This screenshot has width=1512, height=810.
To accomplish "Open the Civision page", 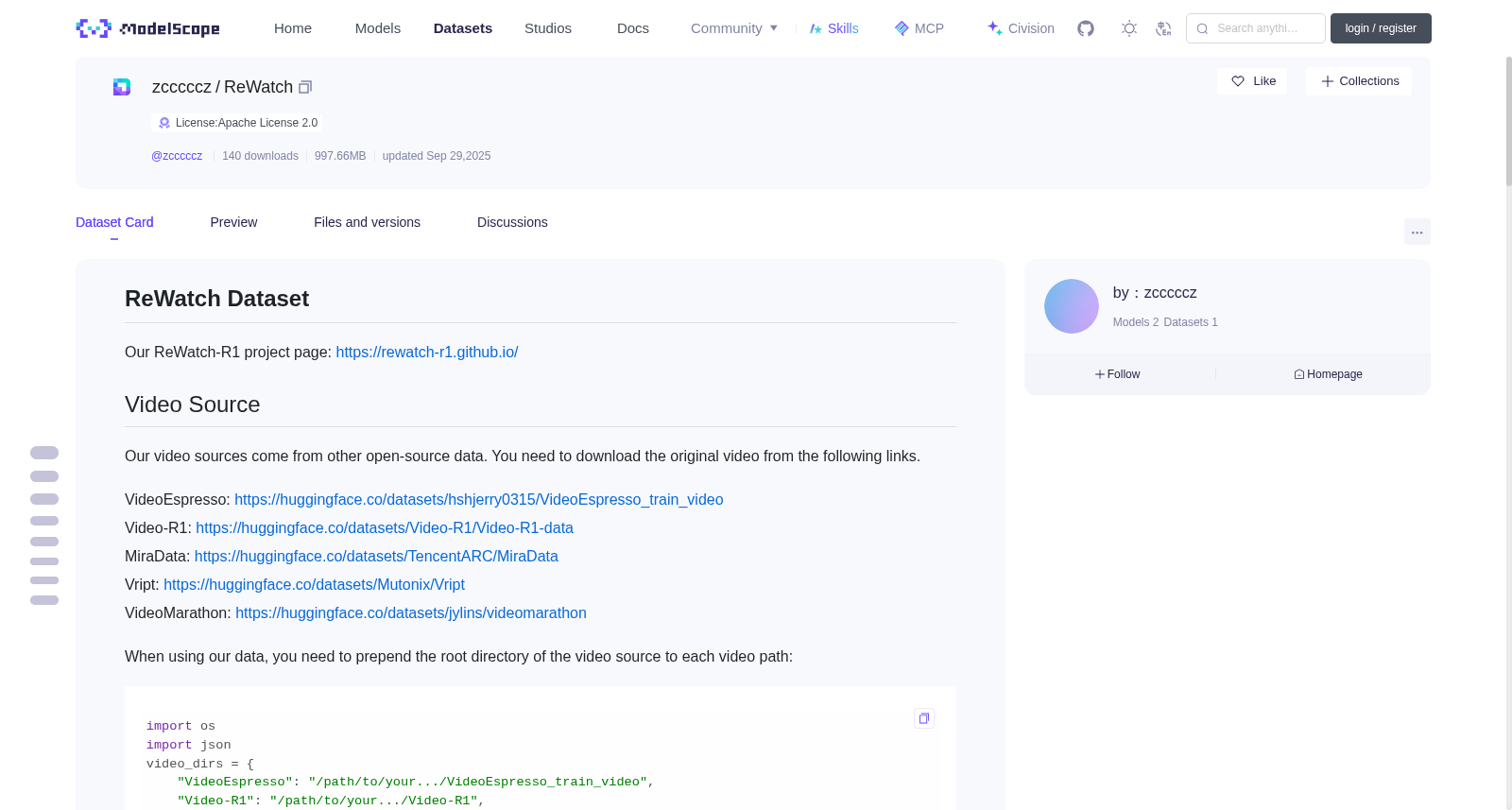I will click(1021, 28).
